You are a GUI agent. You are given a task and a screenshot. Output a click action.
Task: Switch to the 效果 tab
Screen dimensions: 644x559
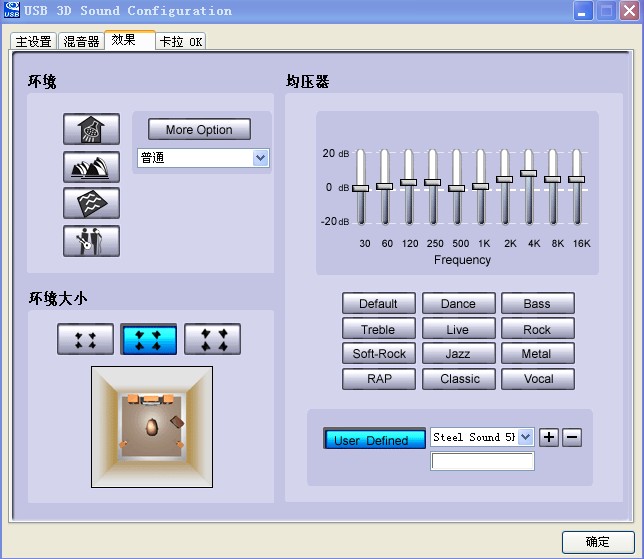point(130,40)
